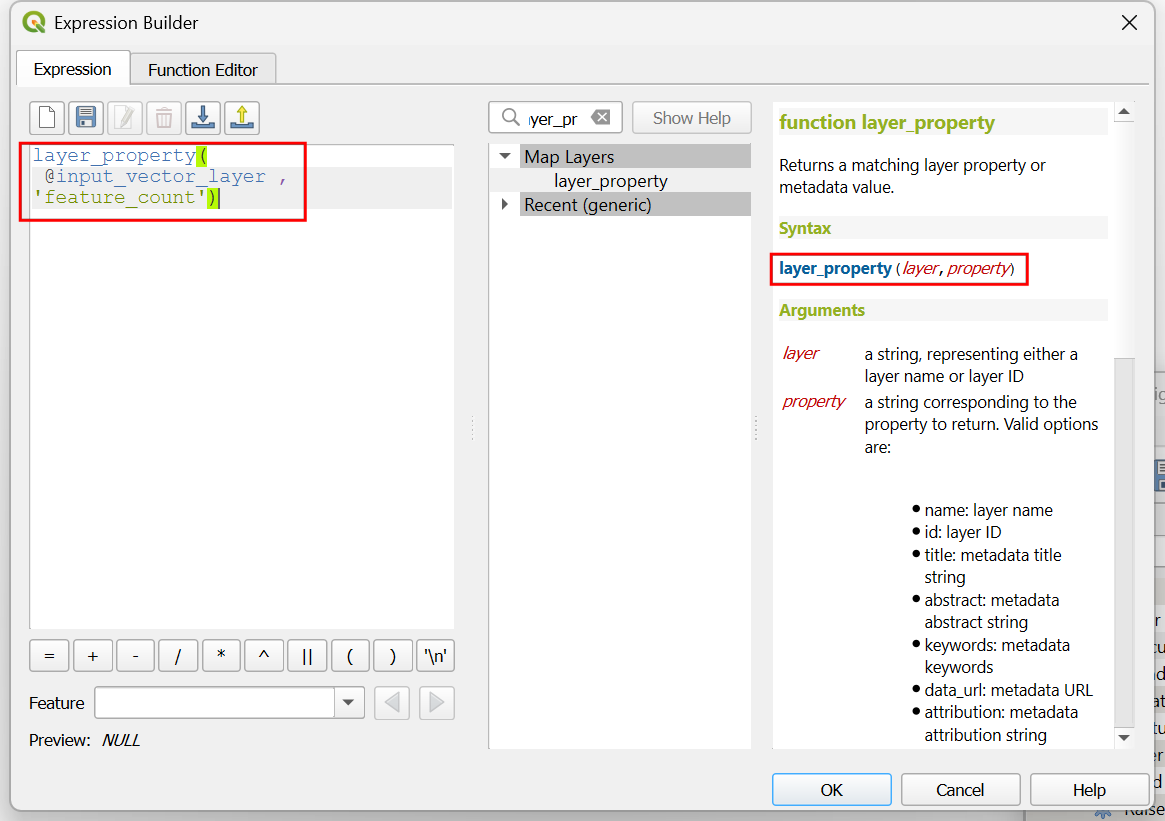The height and width of the screenshot is (821, 1165).
Task: Click the help panel scrollbar down arrow
Action: click(1123, 738)
